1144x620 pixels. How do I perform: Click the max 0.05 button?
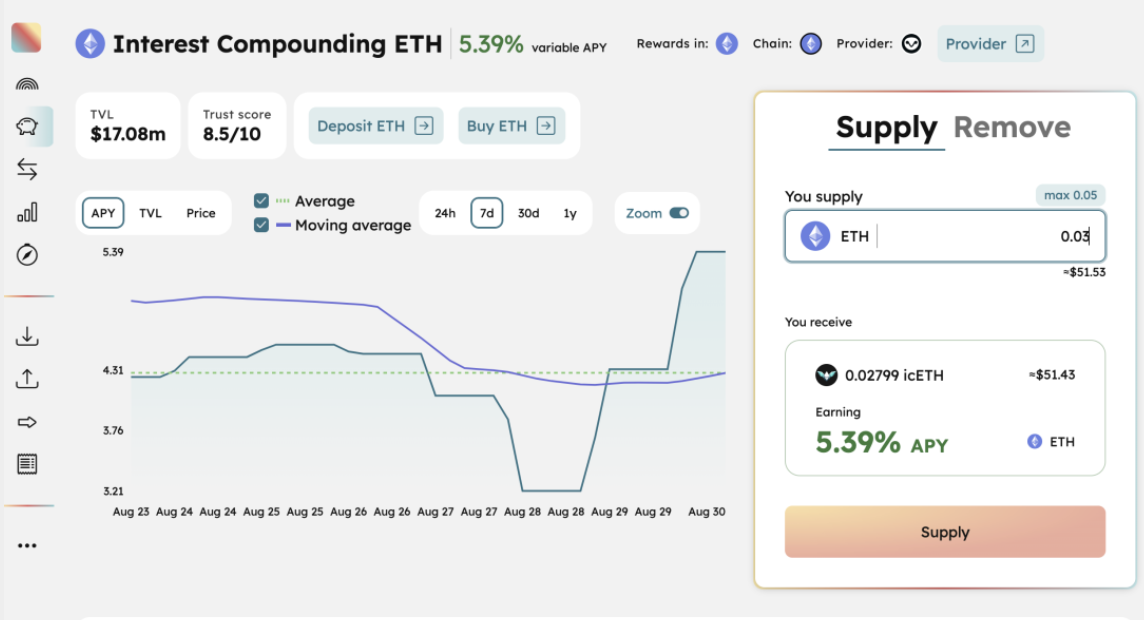click(x=1070, y=195)
